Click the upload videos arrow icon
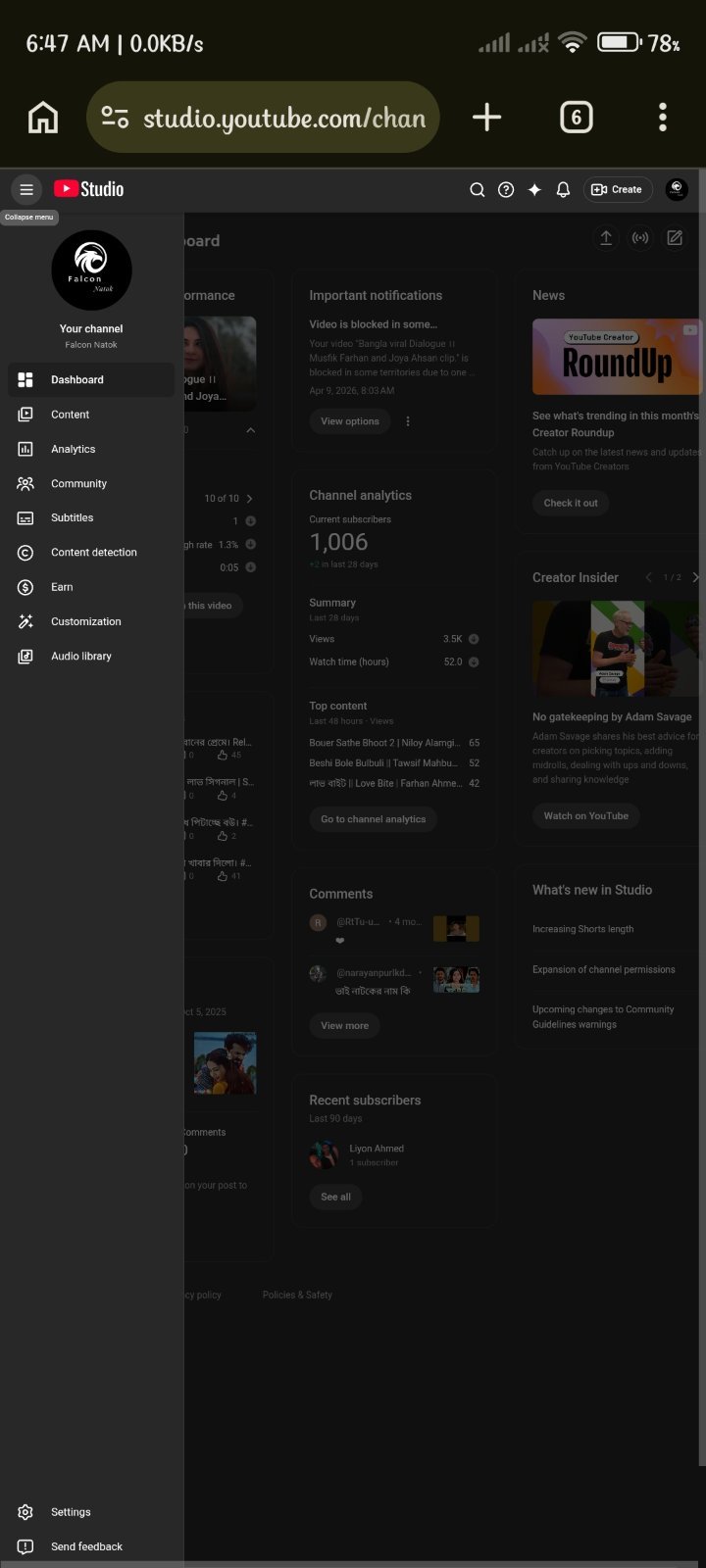Screen dimensions: 706x1568 pos(606,238)
